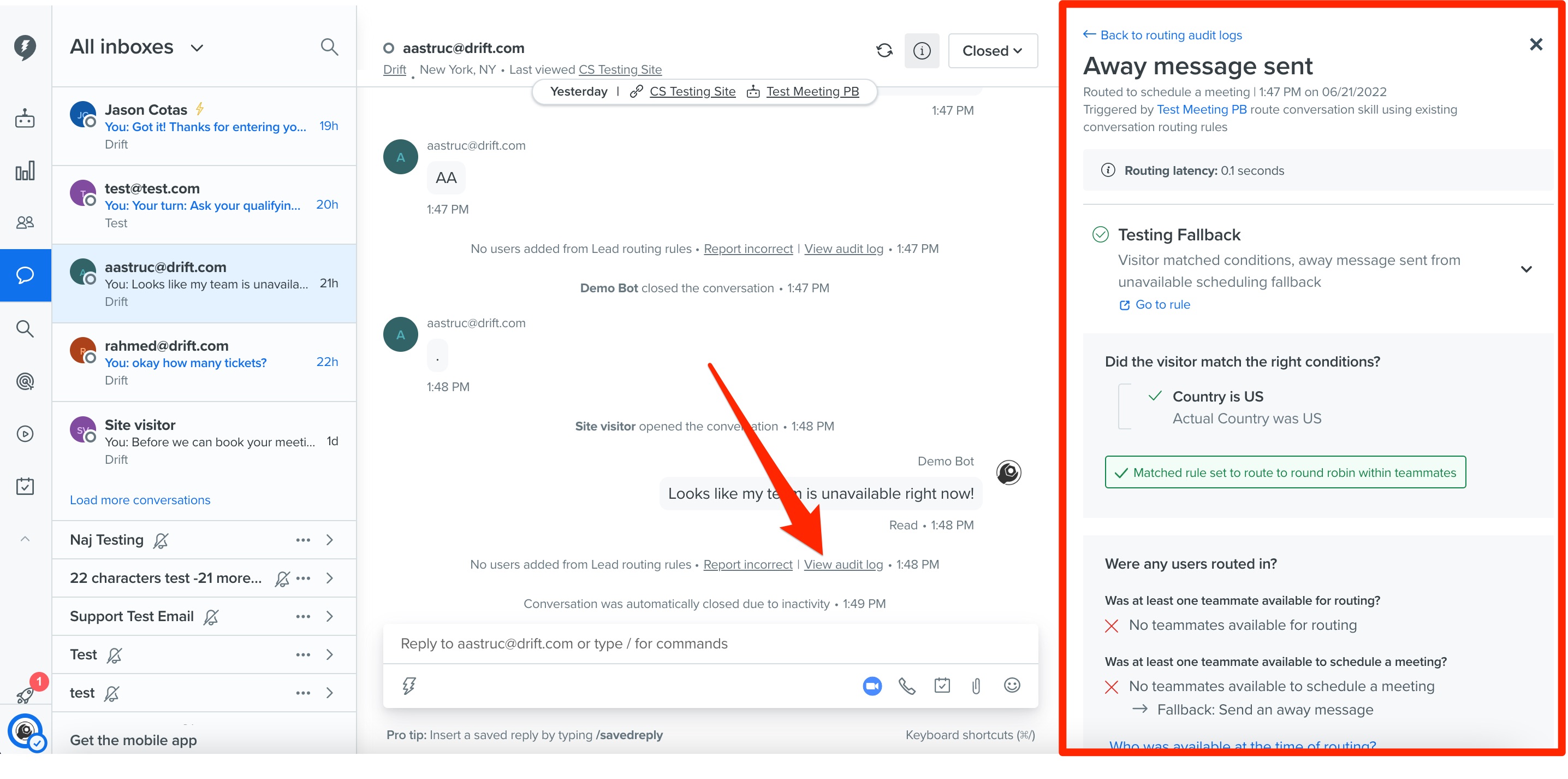Open the Test Meeting PB link in audit panel

click(1201, 110)
